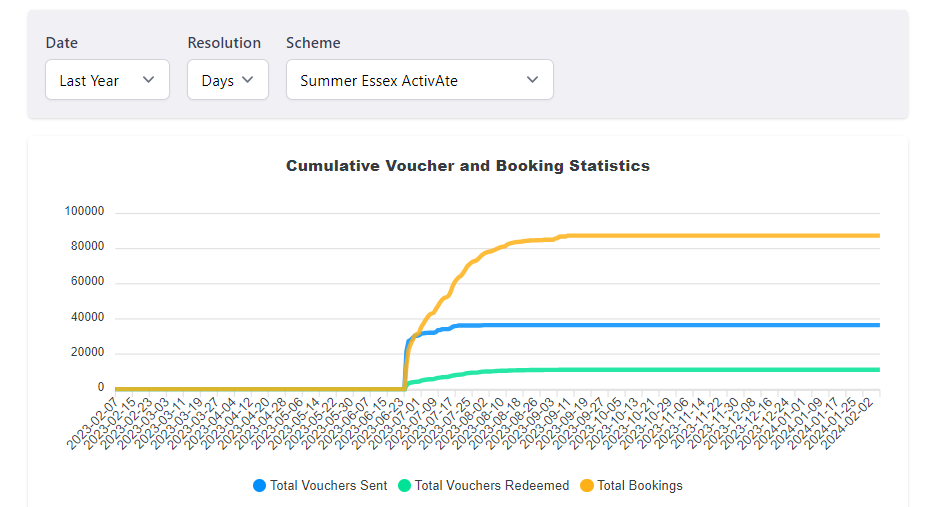The height and width of the screenshot is (507, 926).
Task: Toggle the Total Vouchers Sent series label
Action: pyautogui.click(x=328, y=486)
